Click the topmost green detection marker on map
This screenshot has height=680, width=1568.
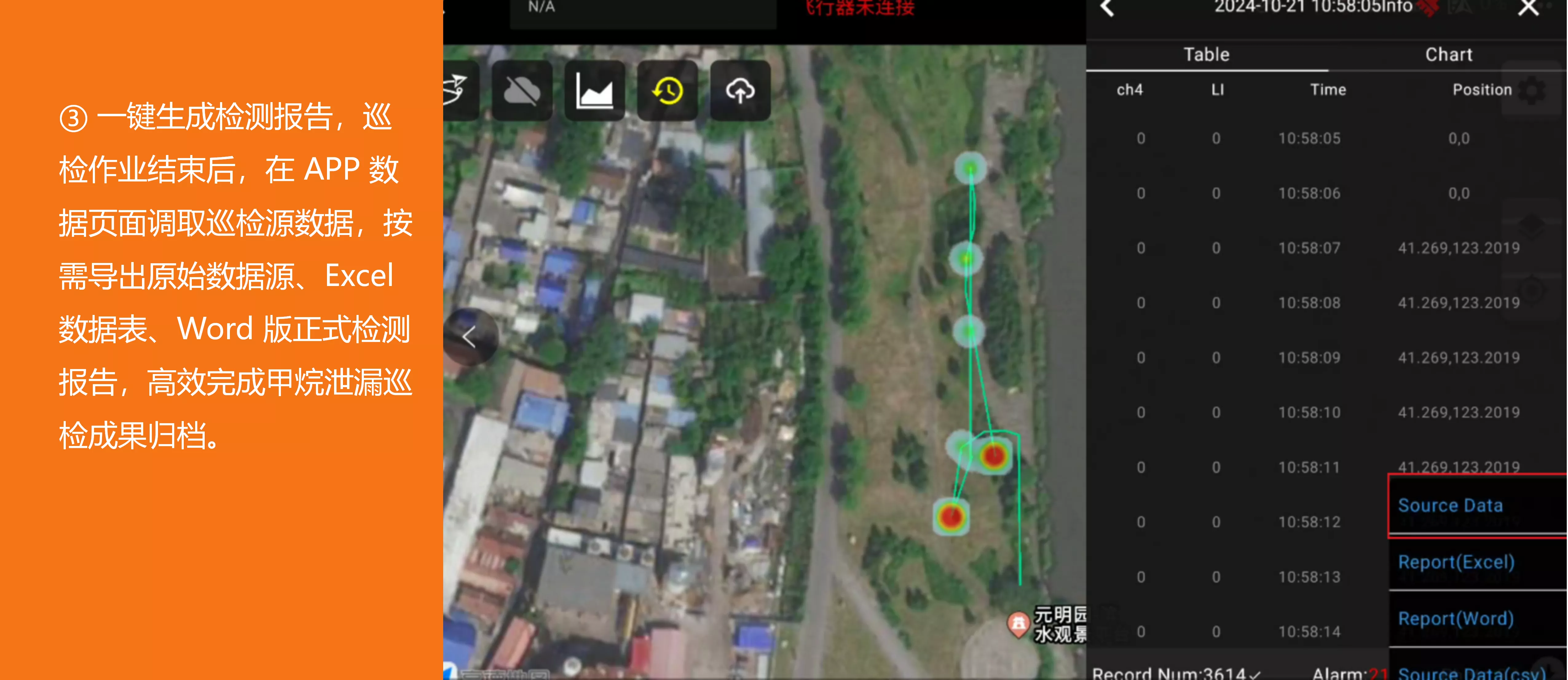pos(970,168)
